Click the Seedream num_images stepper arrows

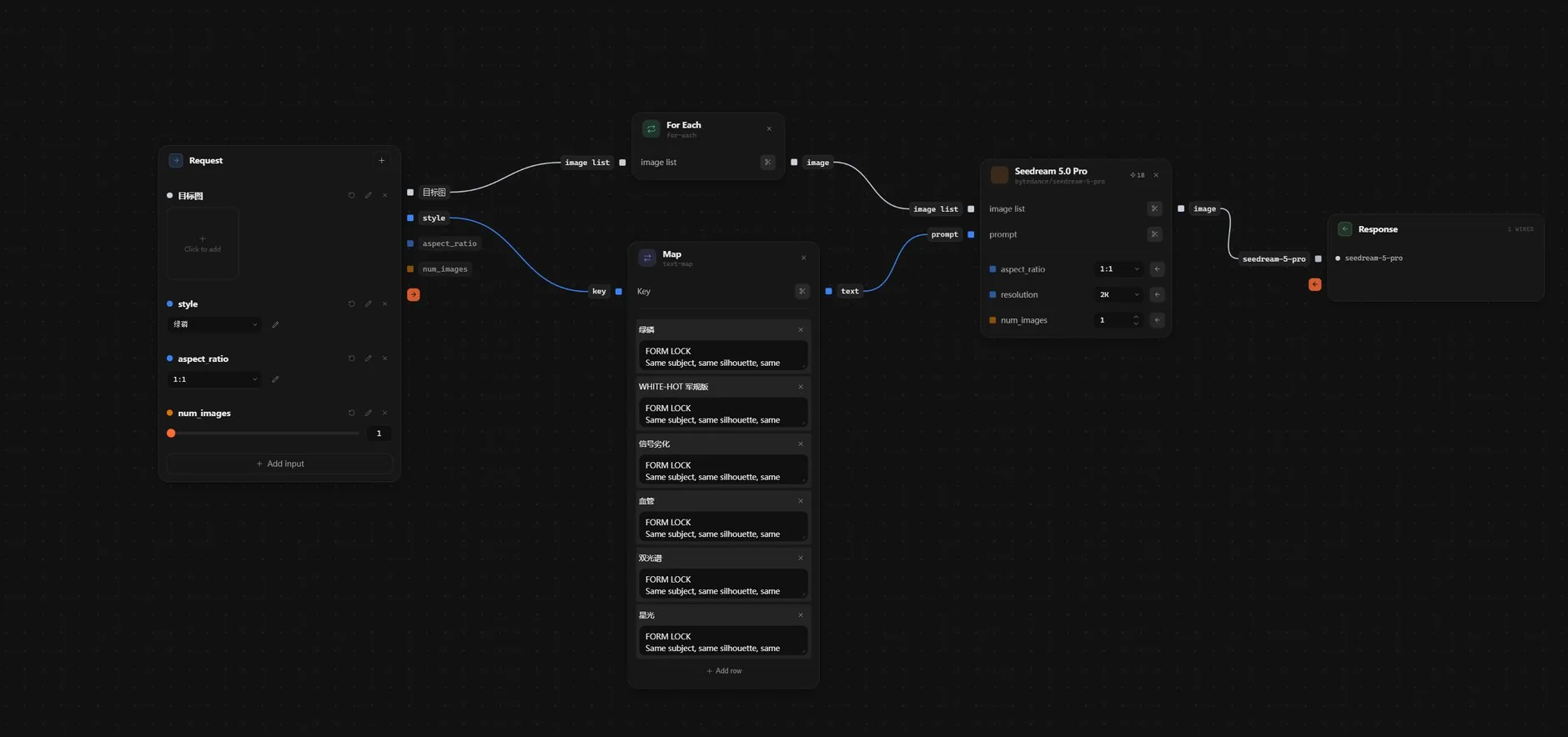tap(1136, 320)
